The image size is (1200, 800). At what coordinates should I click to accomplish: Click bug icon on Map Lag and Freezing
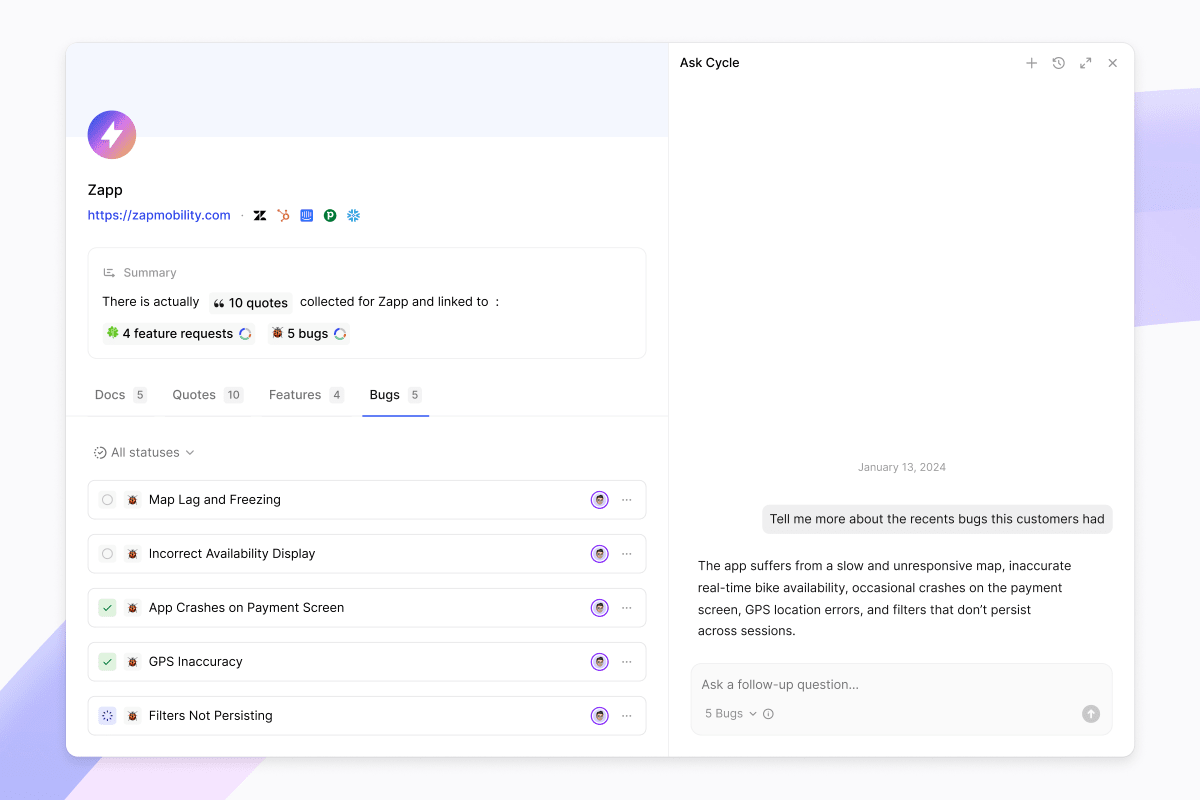(x=133, y=500)
